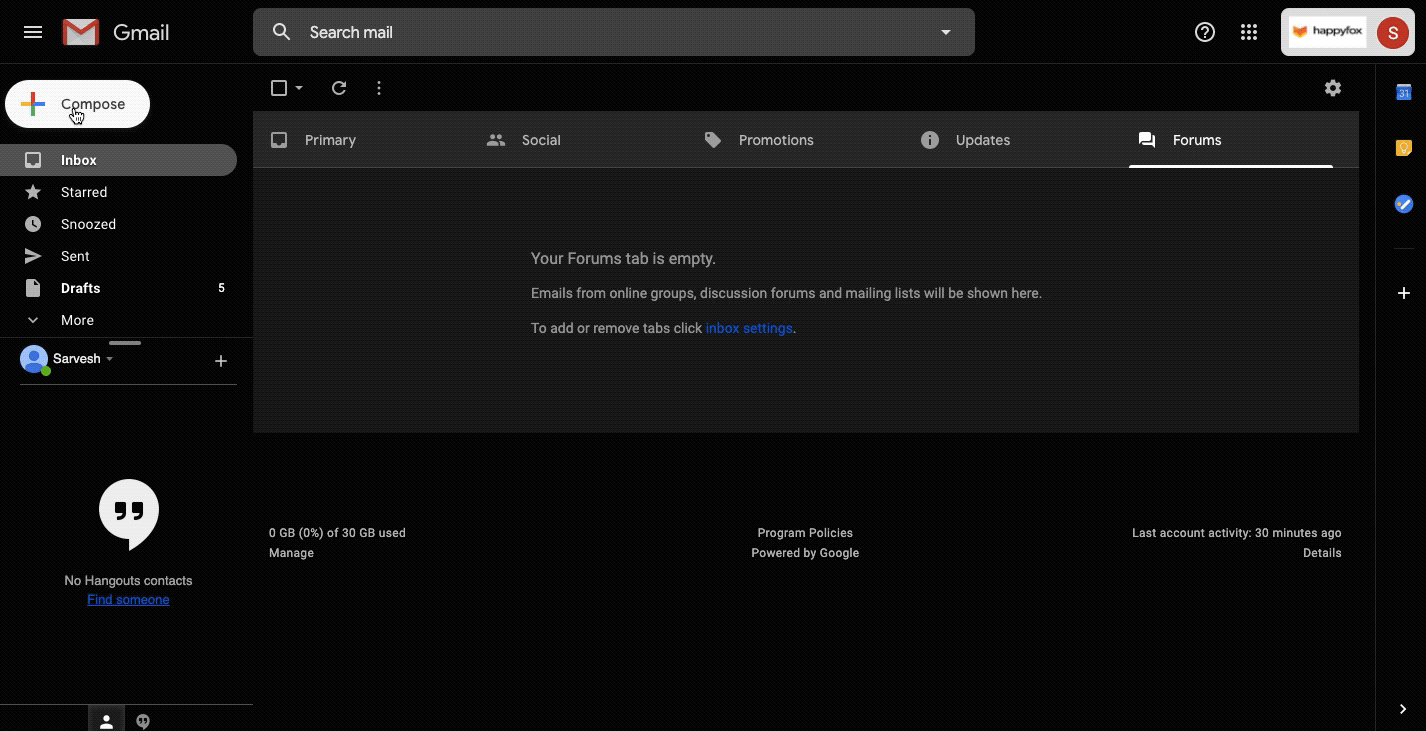Click the refresh mail icon
This screenshot has width=1426, height=731.
[x=339, y=88]
